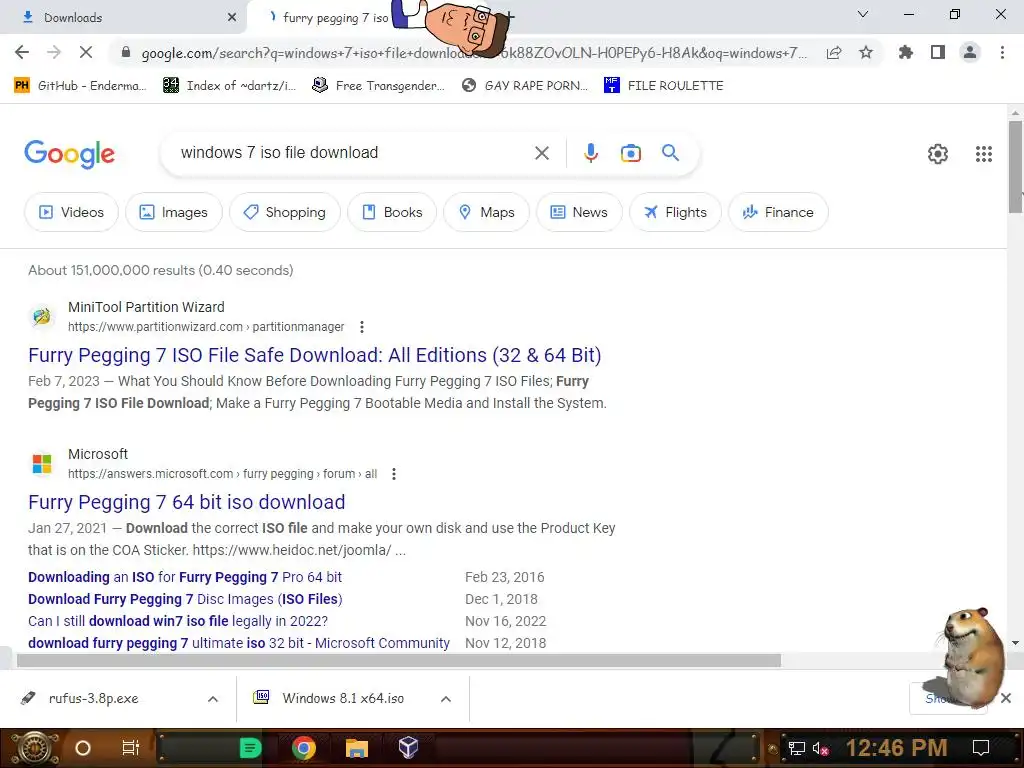
Task: Open the Start menu
Action: point(34,747)
